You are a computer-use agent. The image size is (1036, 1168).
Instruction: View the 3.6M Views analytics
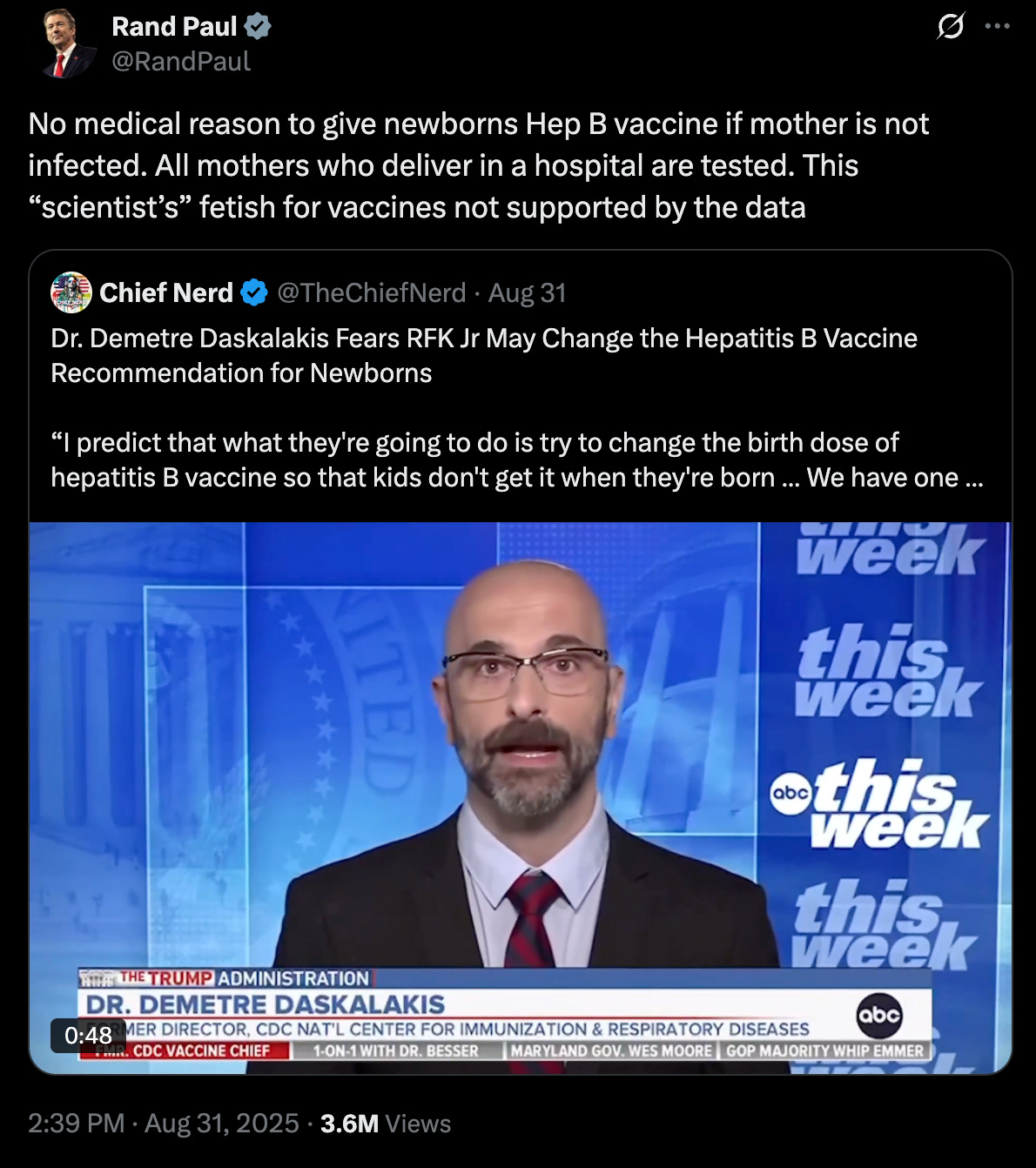pyautogui.click(x=386, y=1124)
